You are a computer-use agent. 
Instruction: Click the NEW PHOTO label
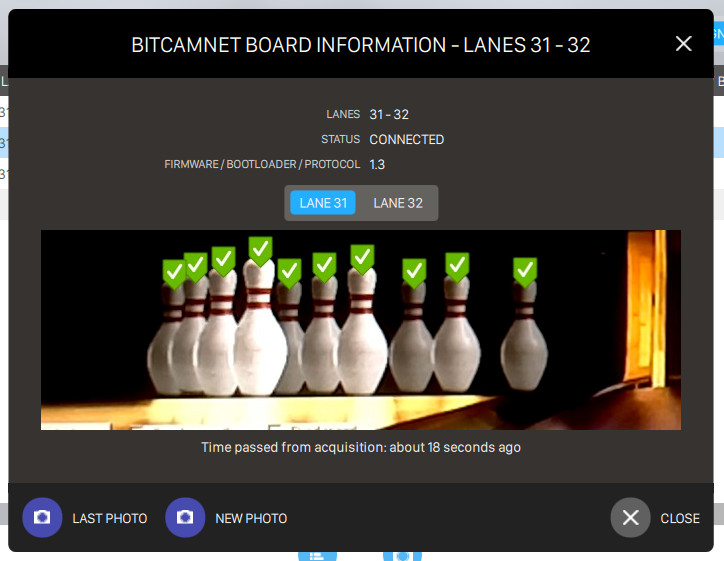click(251, 519)
